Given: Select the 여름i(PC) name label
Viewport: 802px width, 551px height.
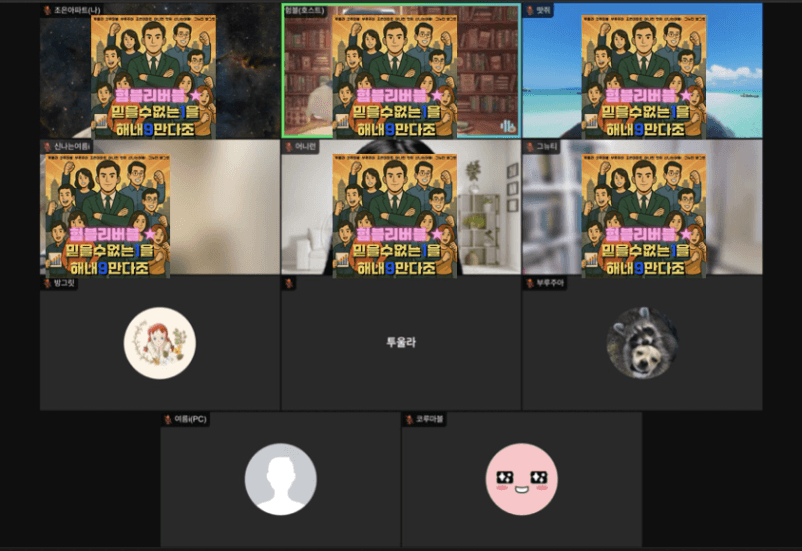Looking at the screenshot, I should 190,420.
